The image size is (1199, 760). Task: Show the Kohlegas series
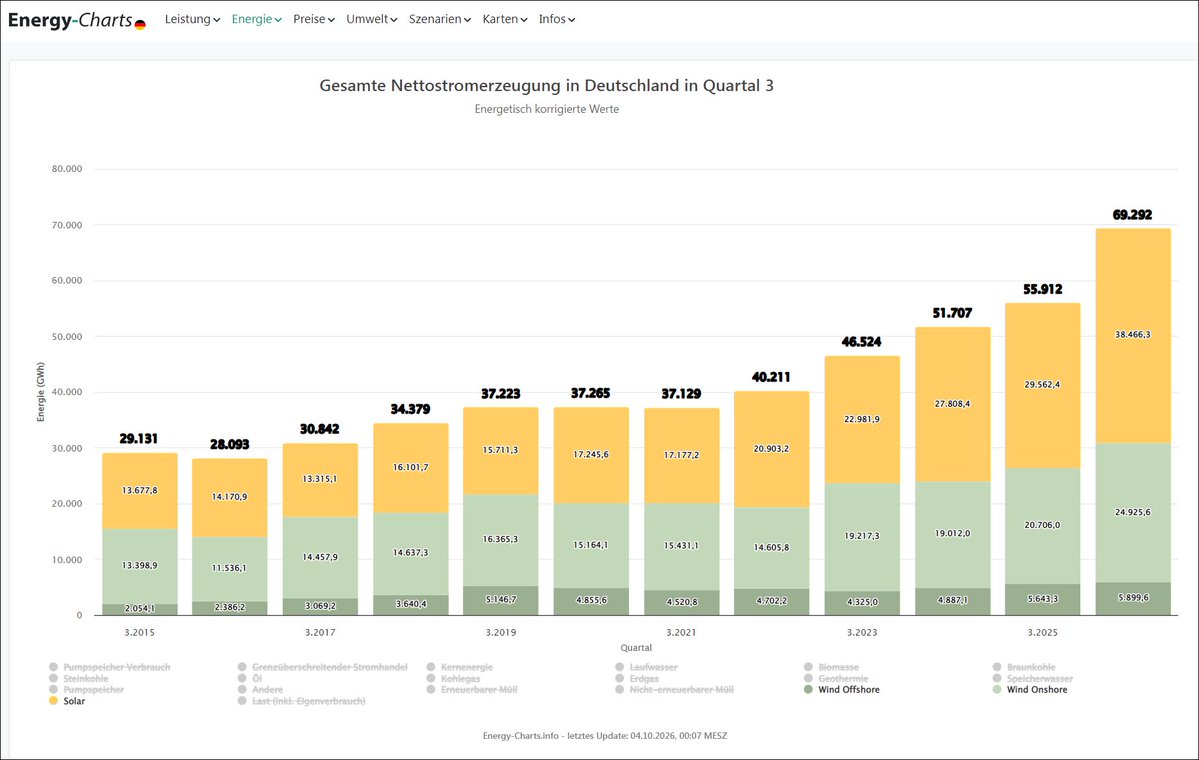[x=453, y=679]
